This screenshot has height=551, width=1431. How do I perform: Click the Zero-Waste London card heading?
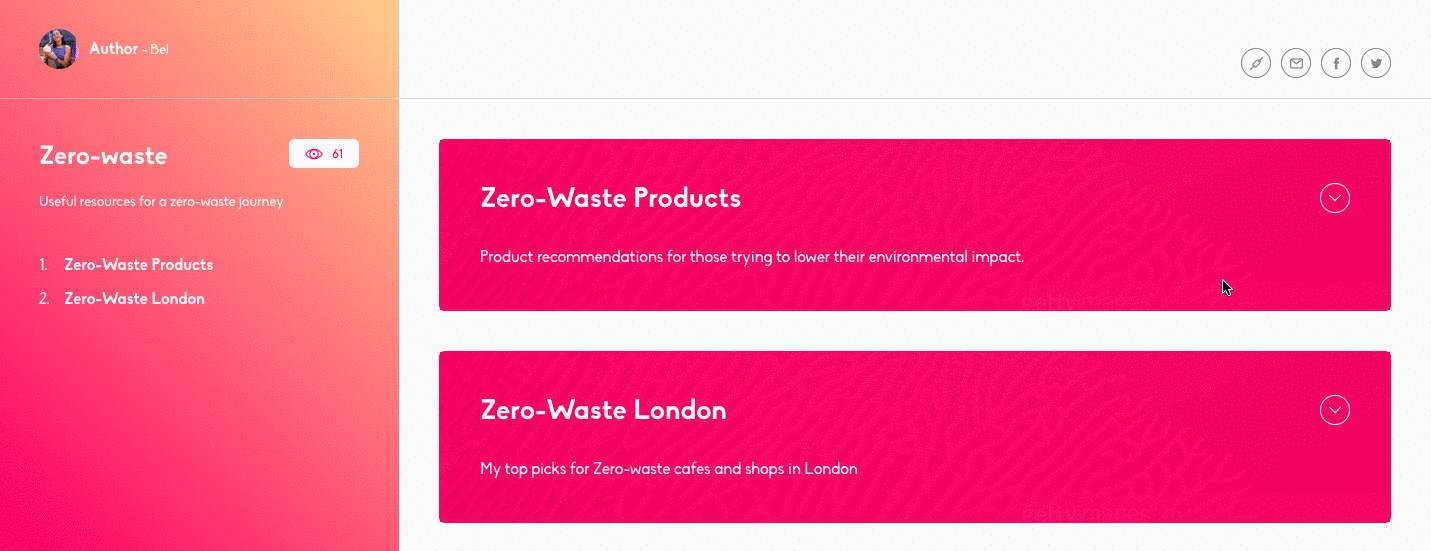603,410
